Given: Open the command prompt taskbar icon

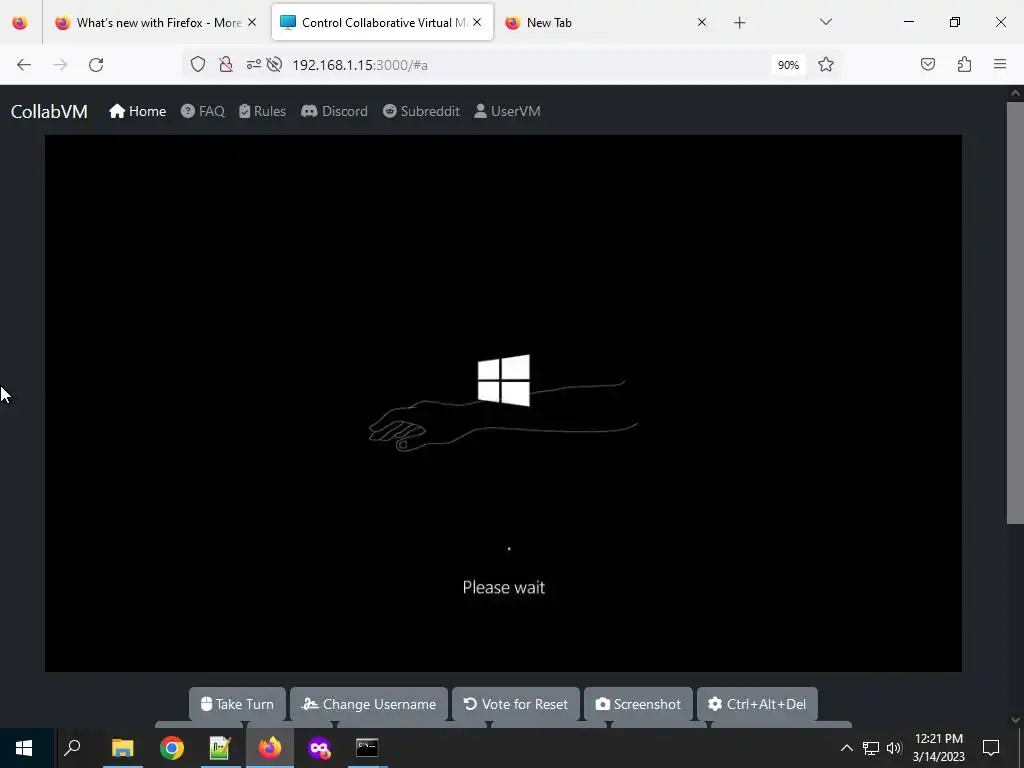Looking at the screenshot, I should [x=367, y=748].
